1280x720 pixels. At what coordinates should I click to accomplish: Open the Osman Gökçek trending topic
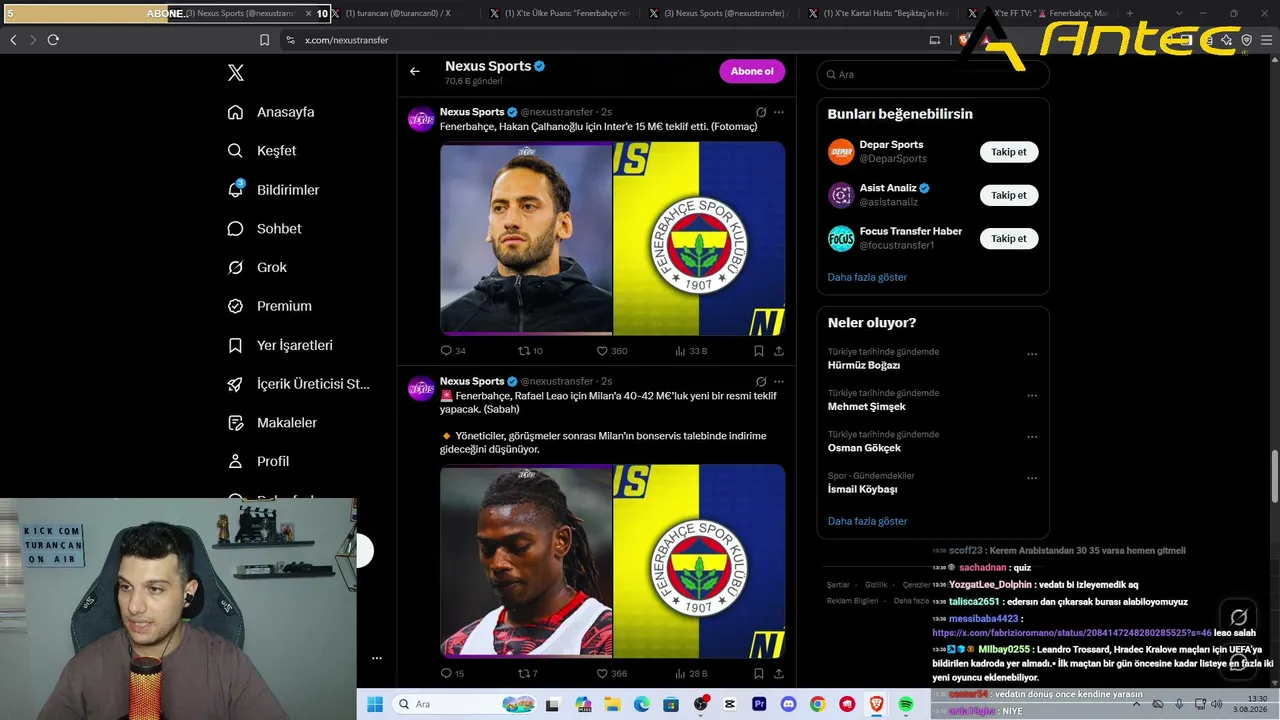tap(864, 448)
